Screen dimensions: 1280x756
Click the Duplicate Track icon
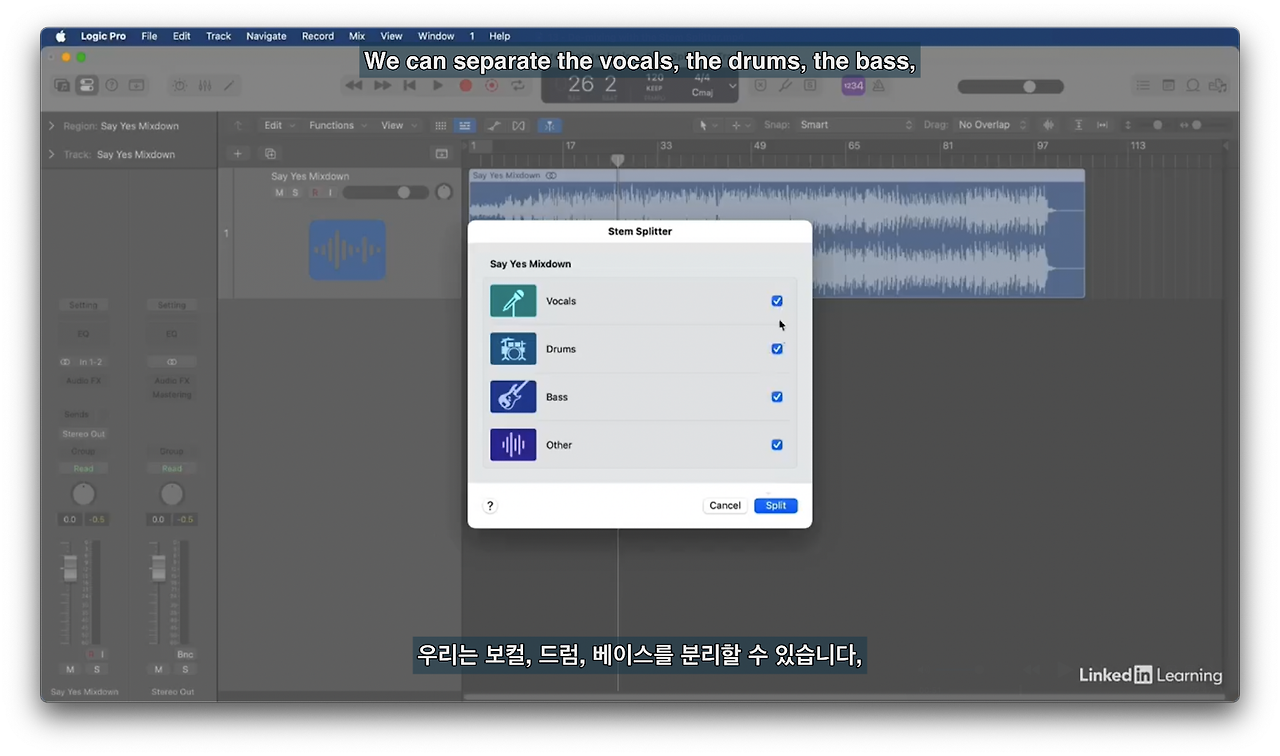pyautogui.click(x=270, y=154)
